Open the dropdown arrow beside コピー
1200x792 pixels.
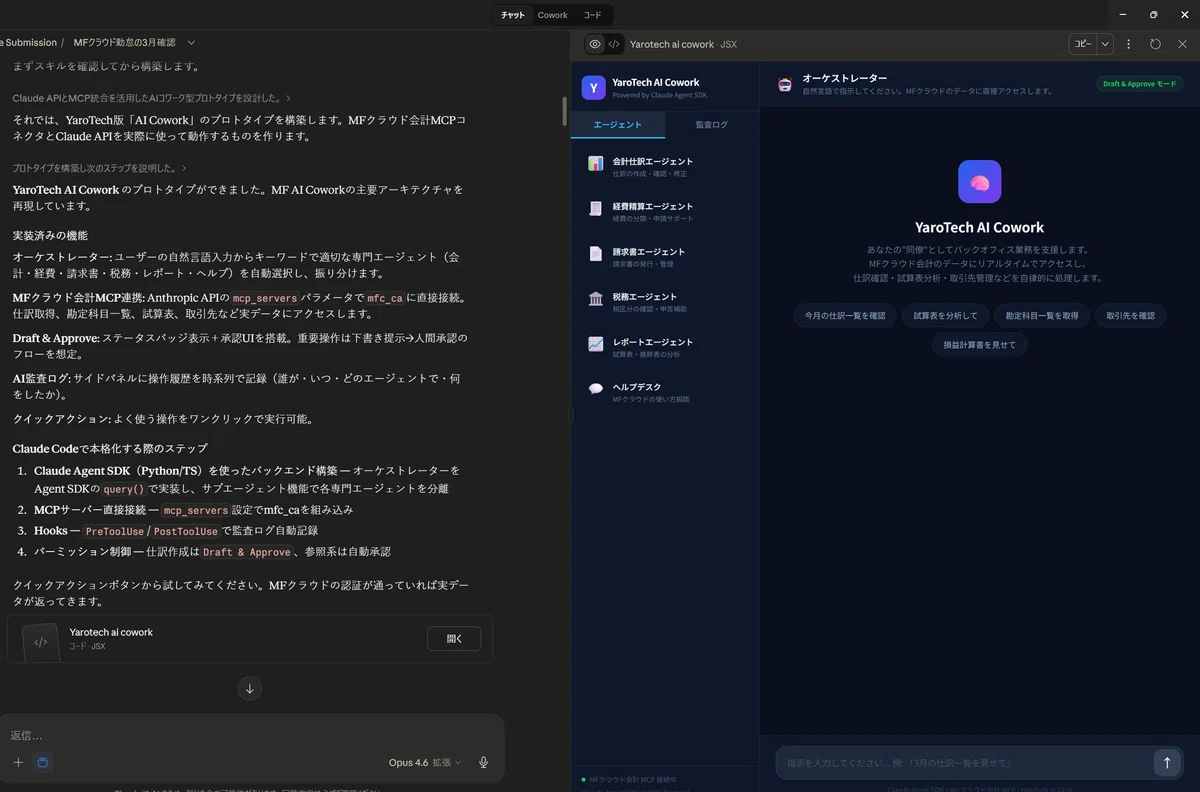click(x=1105, y=44)
